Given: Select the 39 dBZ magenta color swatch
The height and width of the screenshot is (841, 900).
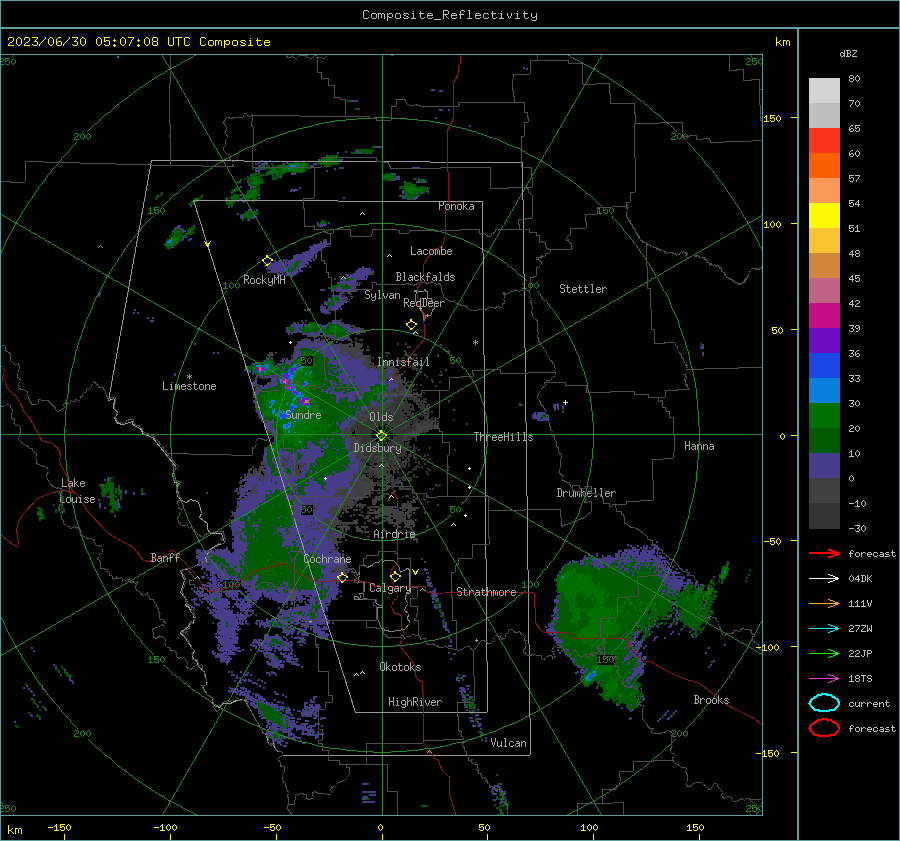Looking at the screenshot, I should (x=824, y=315).
